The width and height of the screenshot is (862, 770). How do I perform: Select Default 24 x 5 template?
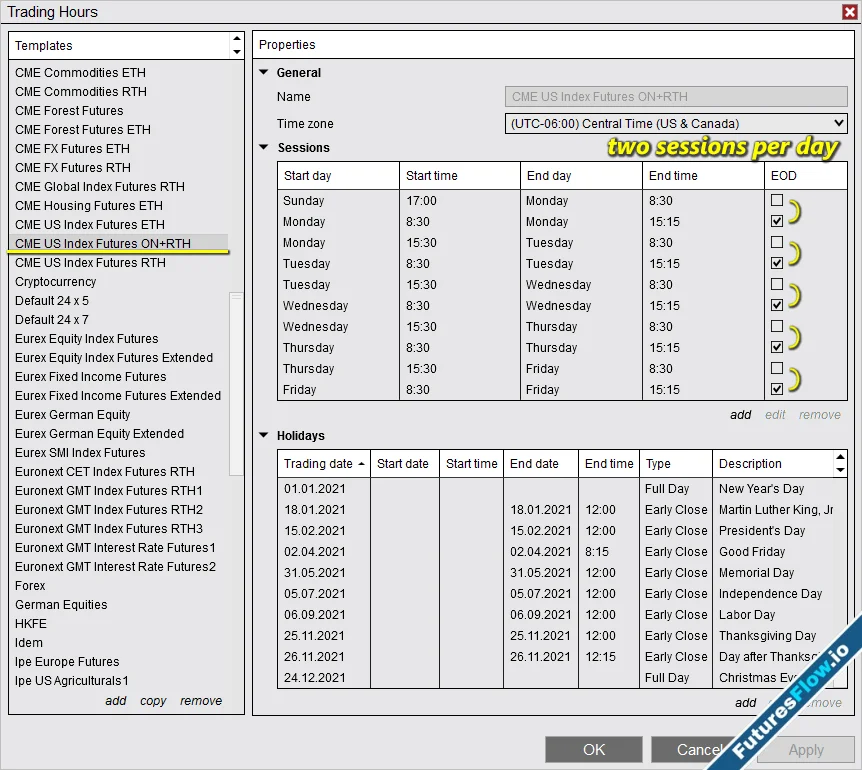pyautogui.click(x=52, y=301)
